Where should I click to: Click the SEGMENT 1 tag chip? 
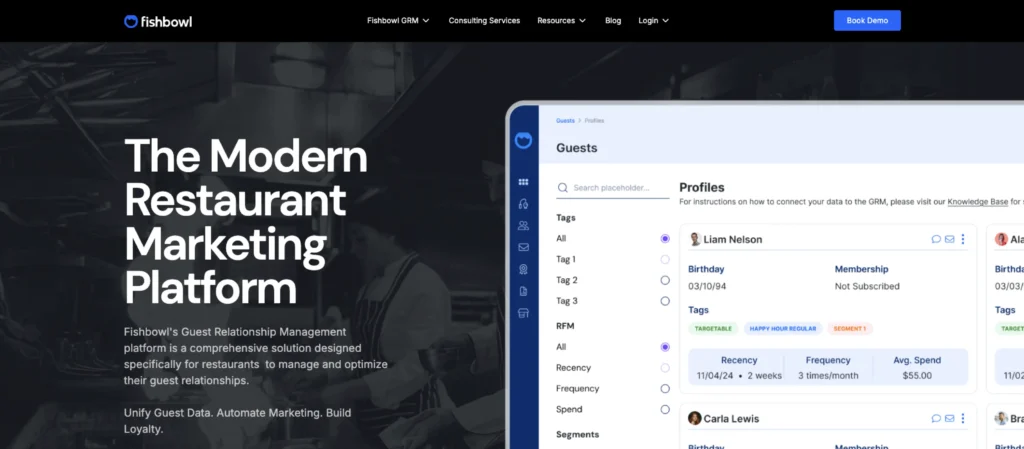[850, 329]
